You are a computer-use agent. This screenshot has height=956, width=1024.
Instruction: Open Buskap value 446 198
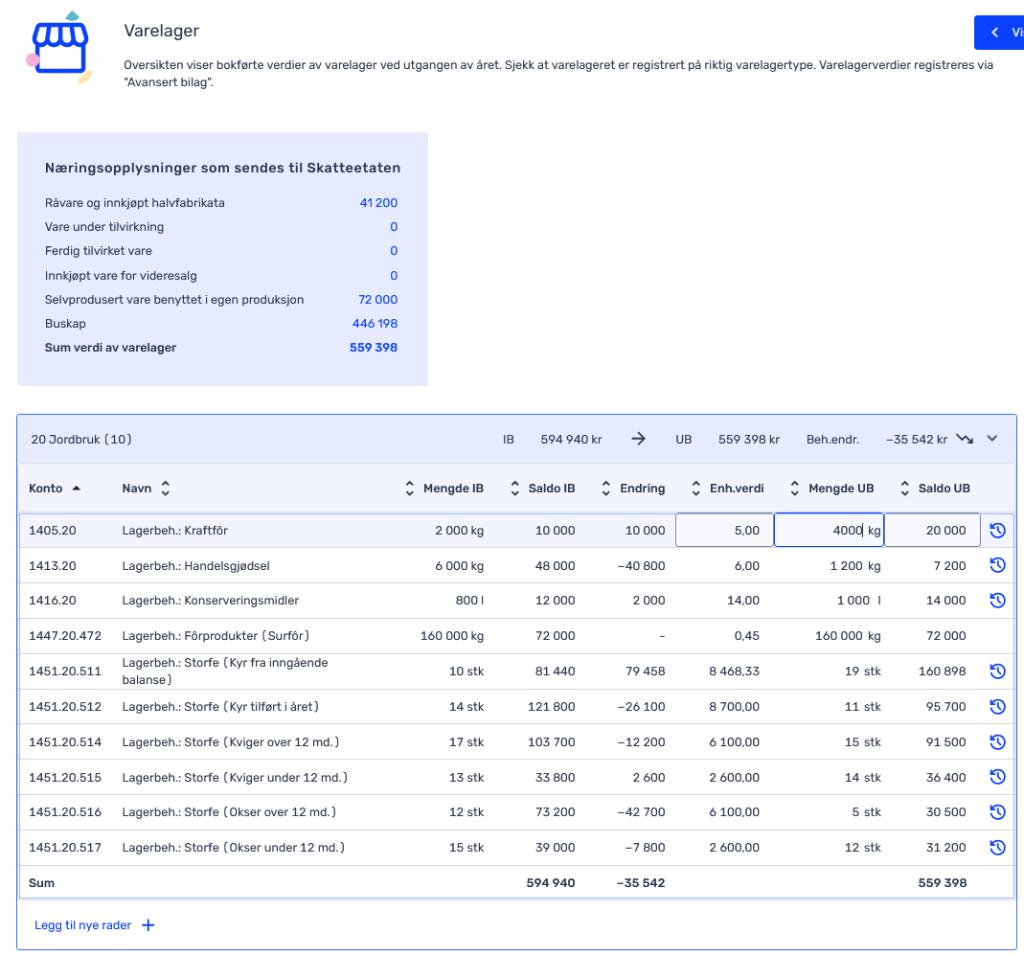point(375,324)
